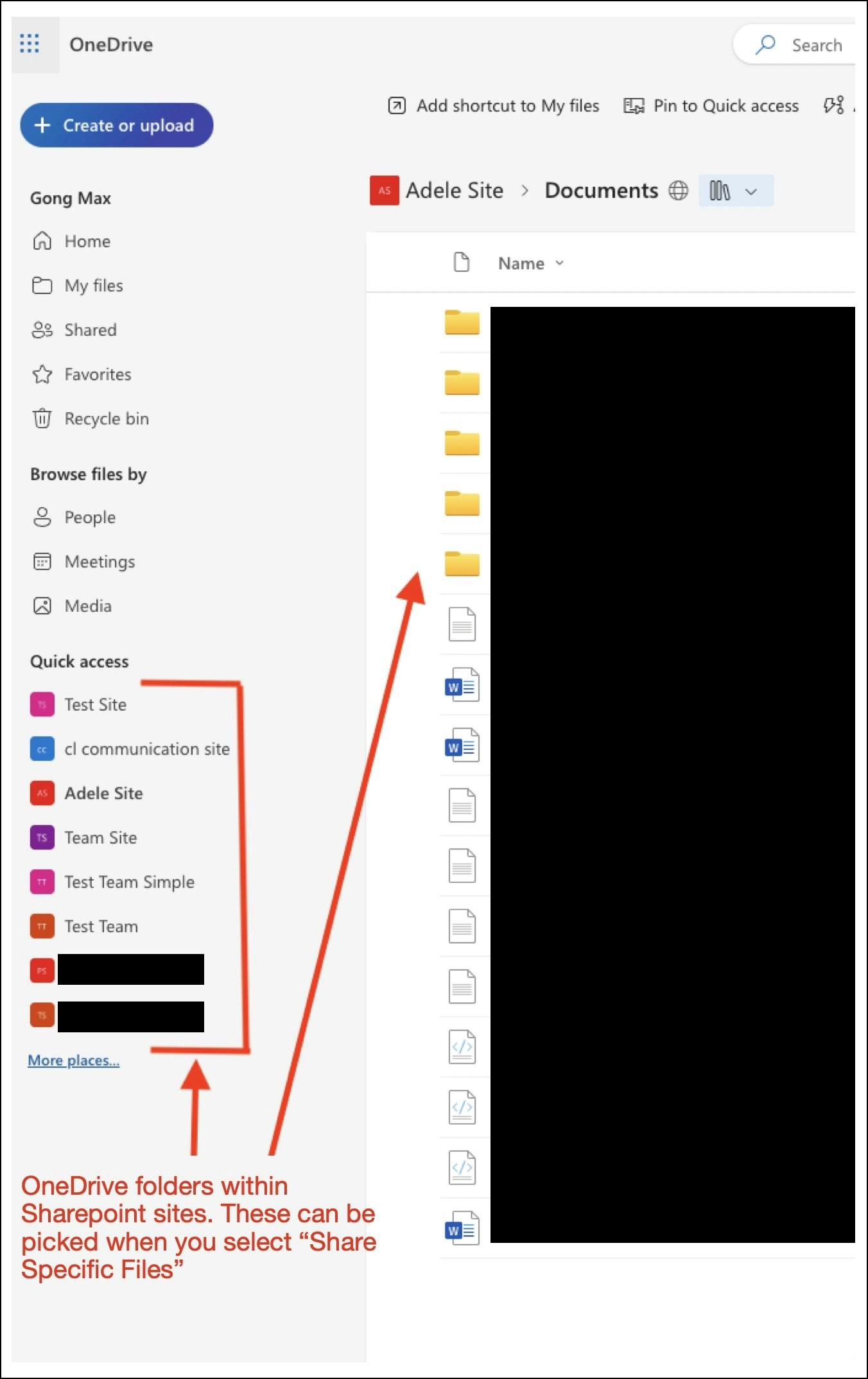
Task: Click the Meetings calendar icon
Action: click(42, 561)
